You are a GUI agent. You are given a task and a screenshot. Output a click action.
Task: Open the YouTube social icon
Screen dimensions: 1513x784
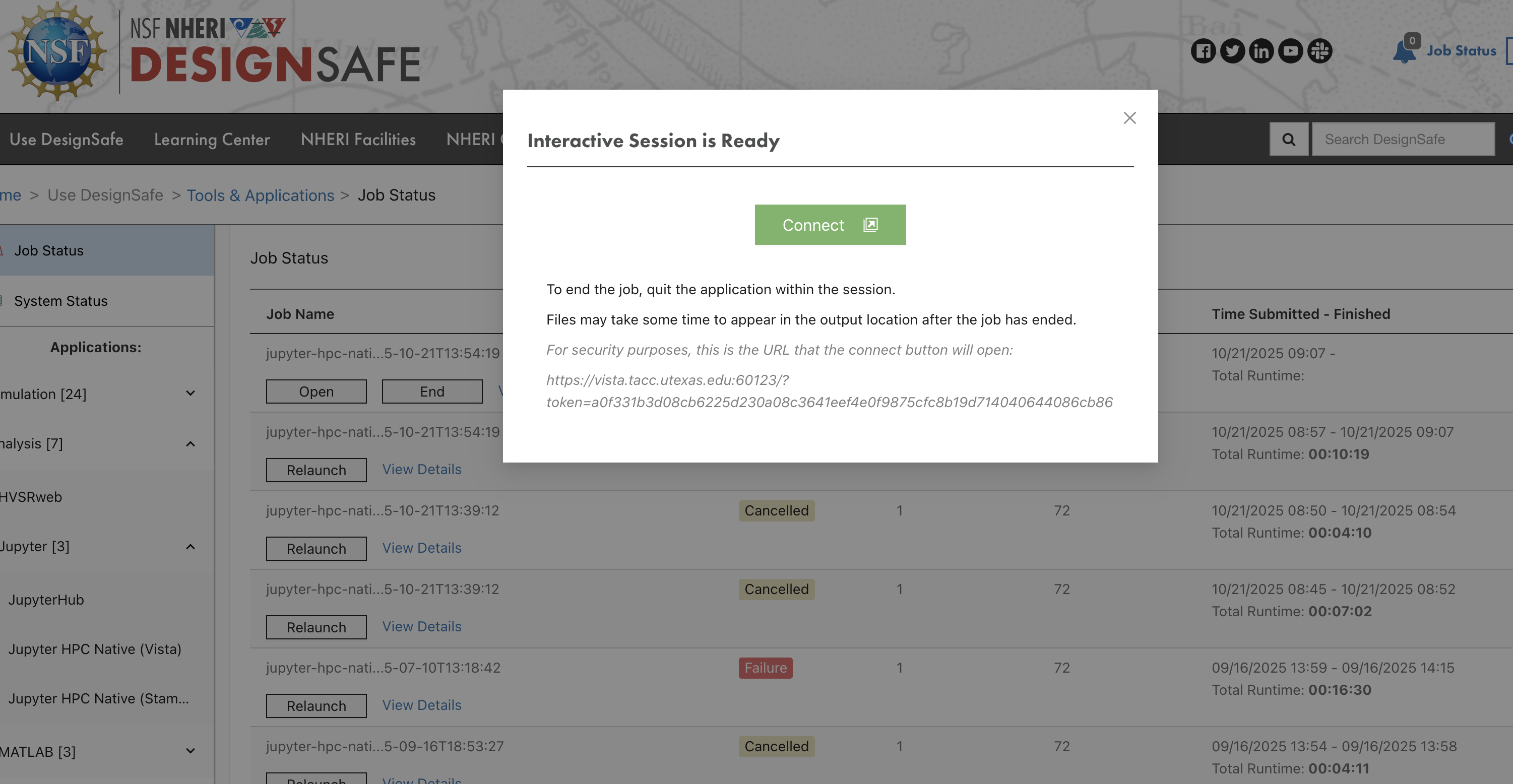click(x=1290, y=51)
